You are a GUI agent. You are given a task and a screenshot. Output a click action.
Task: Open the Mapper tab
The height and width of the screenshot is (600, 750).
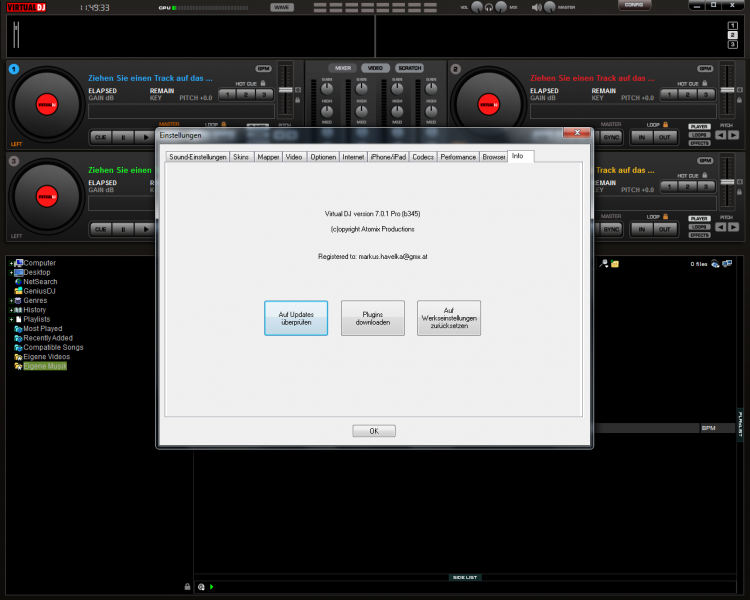tap(268, 157)
